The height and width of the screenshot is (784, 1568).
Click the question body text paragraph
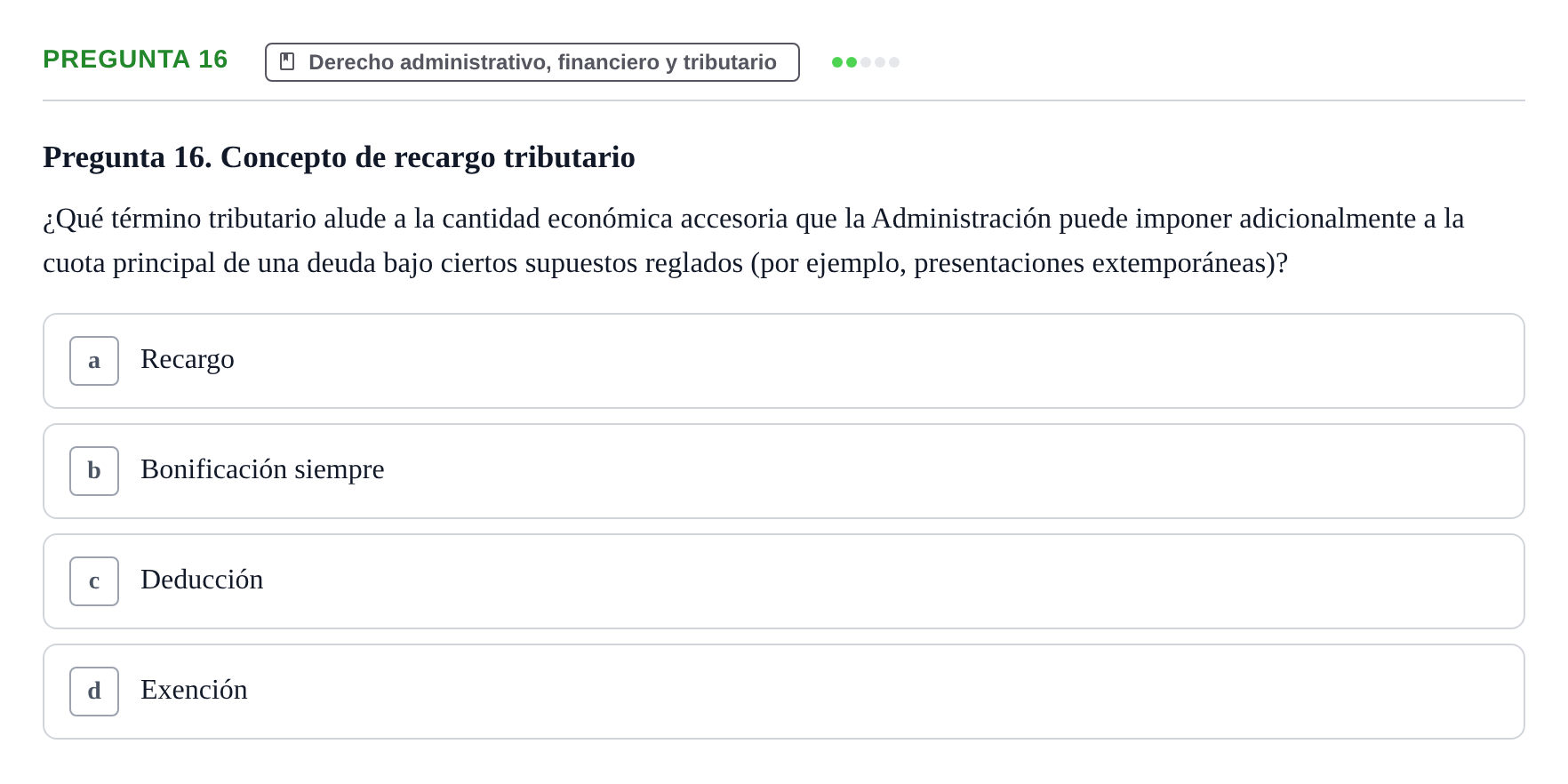[x=754, y=241]
